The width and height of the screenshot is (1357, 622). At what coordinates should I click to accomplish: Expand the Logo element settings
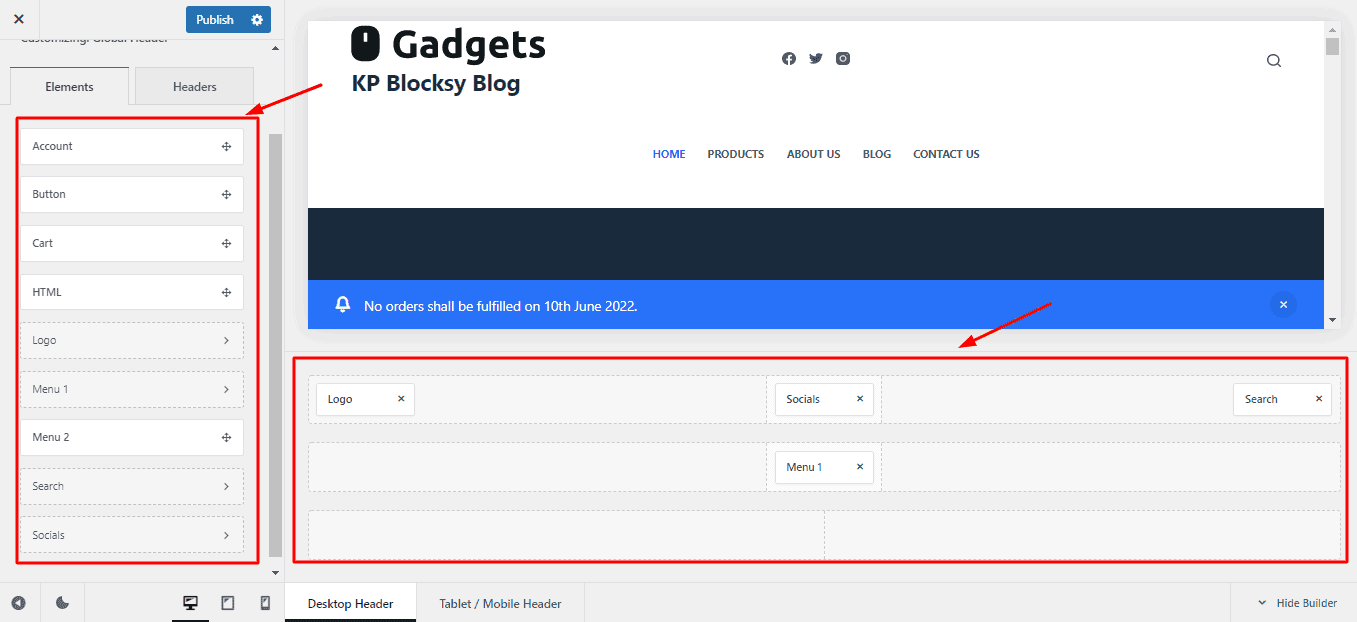click(x=131, y=341)
